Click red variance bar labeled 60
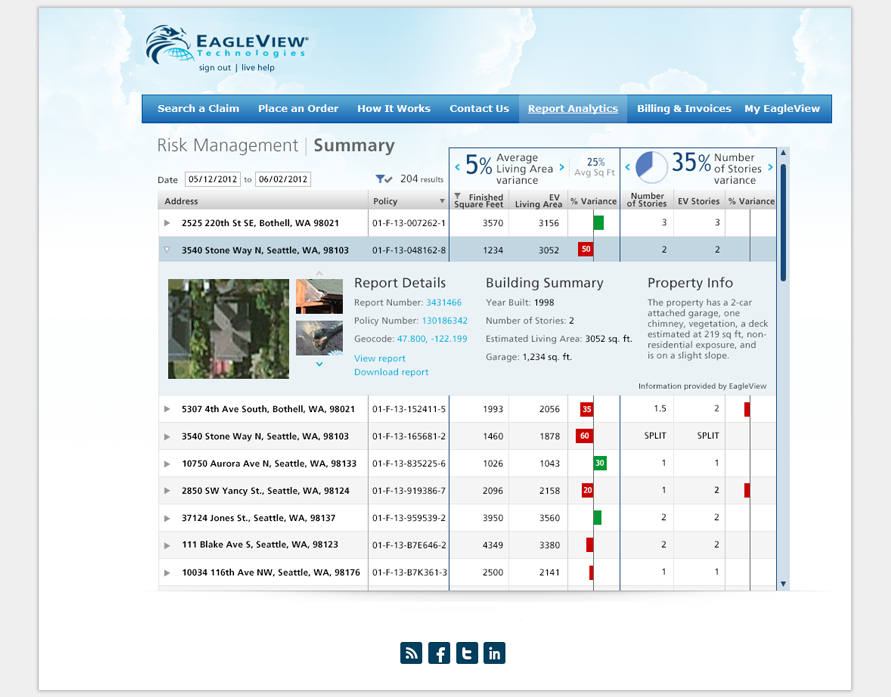891x697 pixels. (584, 436)
